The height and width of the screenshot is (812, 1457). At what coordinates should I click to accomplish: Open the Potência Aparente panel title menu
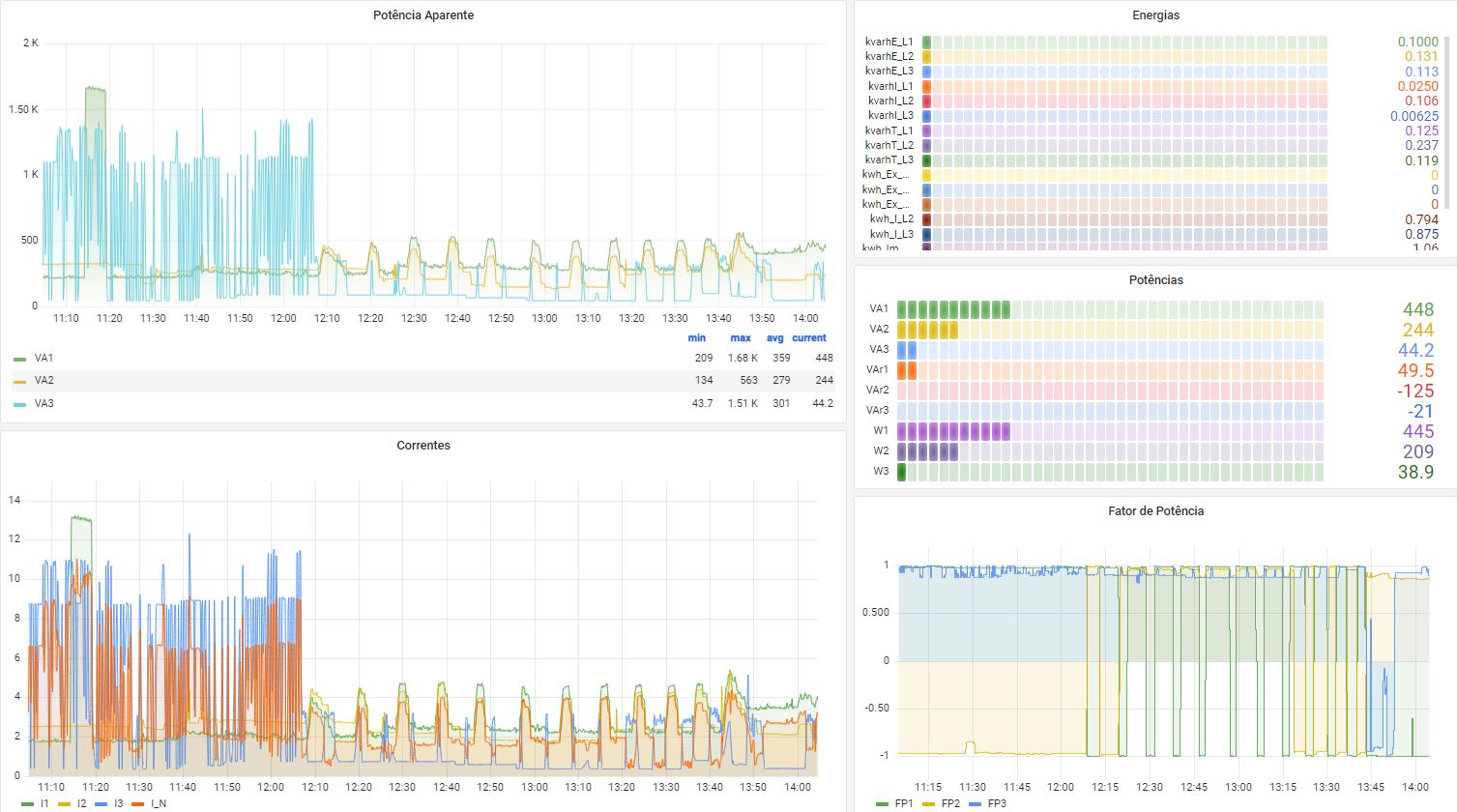423,15
